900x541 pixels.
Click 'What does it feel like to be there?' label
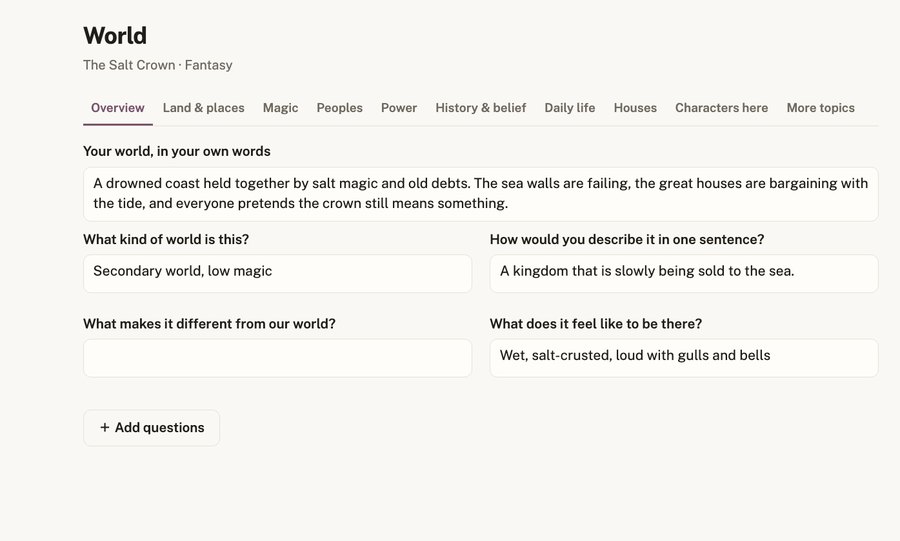click(595, 324)
